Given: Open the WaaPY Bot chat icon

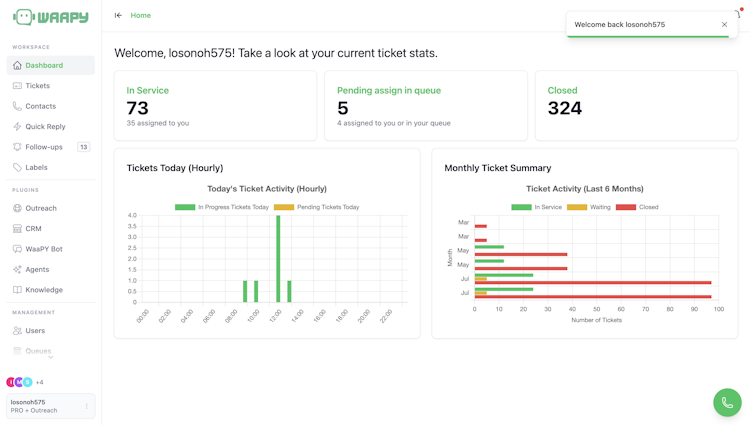Looking at the screenshot, I should click(17, 249).
